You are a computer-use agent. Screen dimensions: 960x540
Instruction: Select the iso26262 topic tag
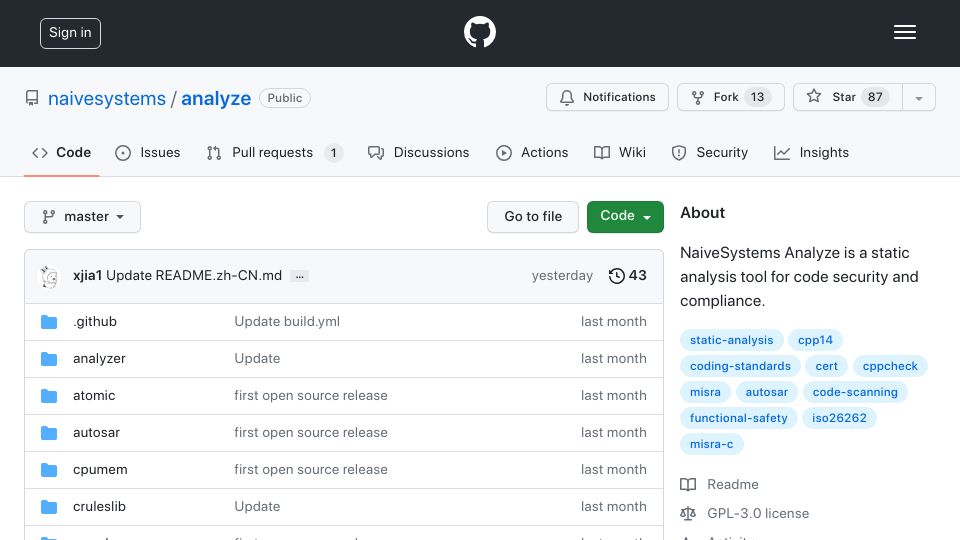pyautogui.click(x=839, y=418)
